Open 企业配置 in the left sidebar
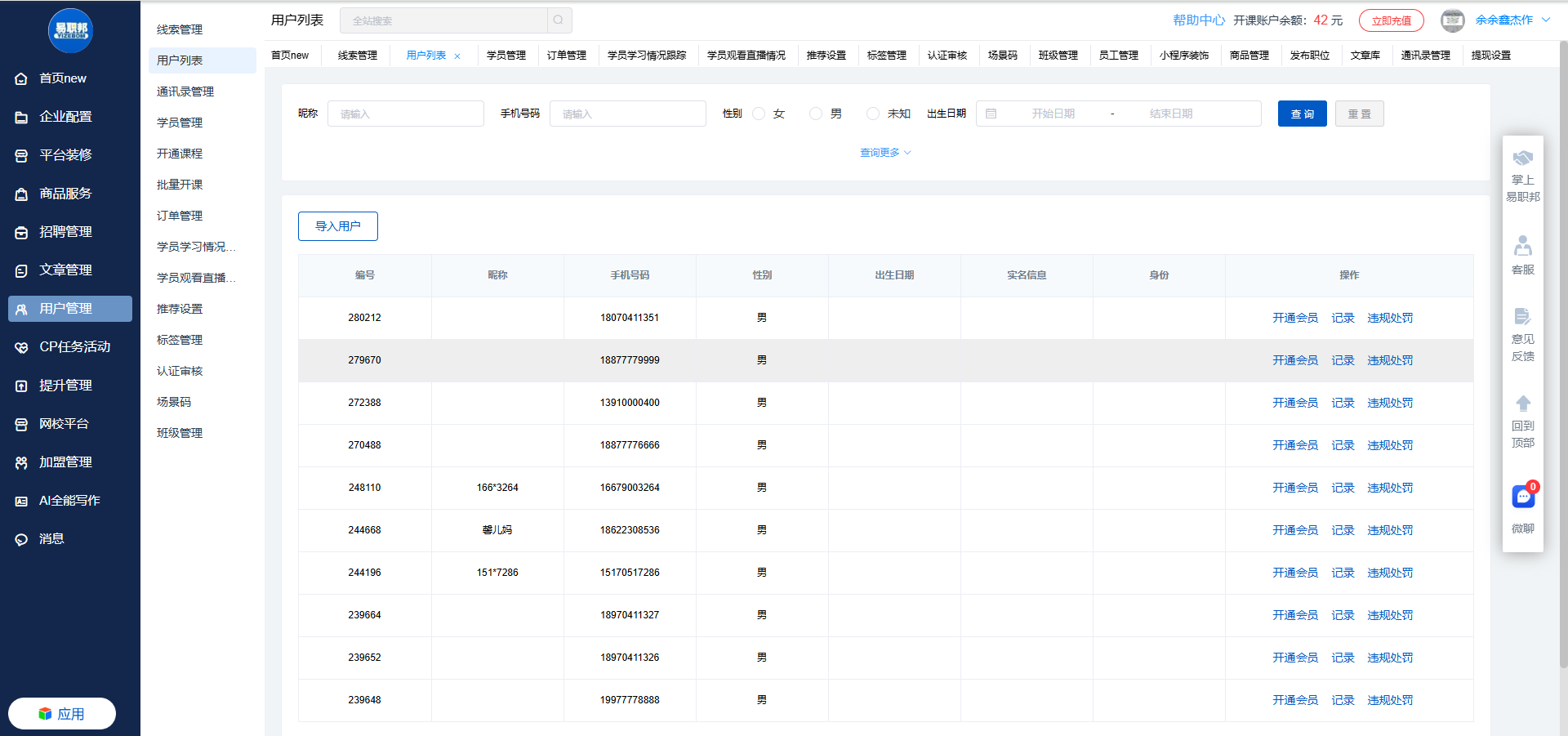Image resolution: width=1568 pixels, height=736 pixels. pyautogui.click(x=65, y=117)
